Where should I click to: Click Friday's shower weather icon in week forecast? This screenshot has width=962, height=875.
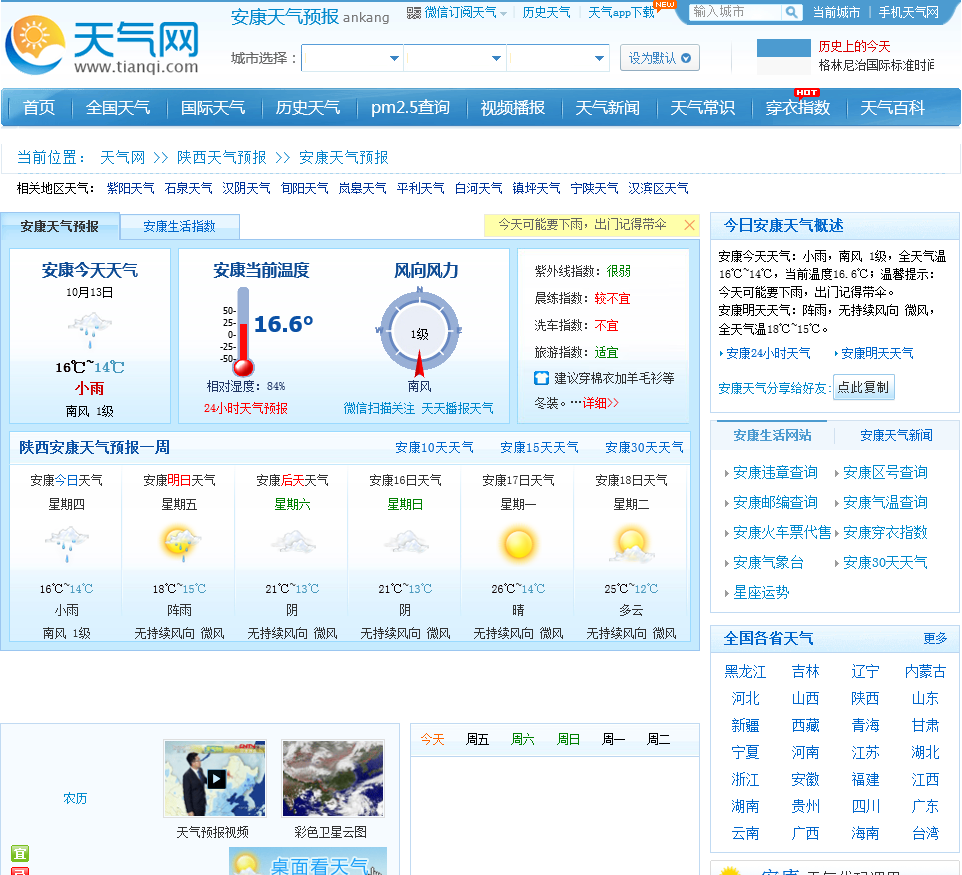179,544
